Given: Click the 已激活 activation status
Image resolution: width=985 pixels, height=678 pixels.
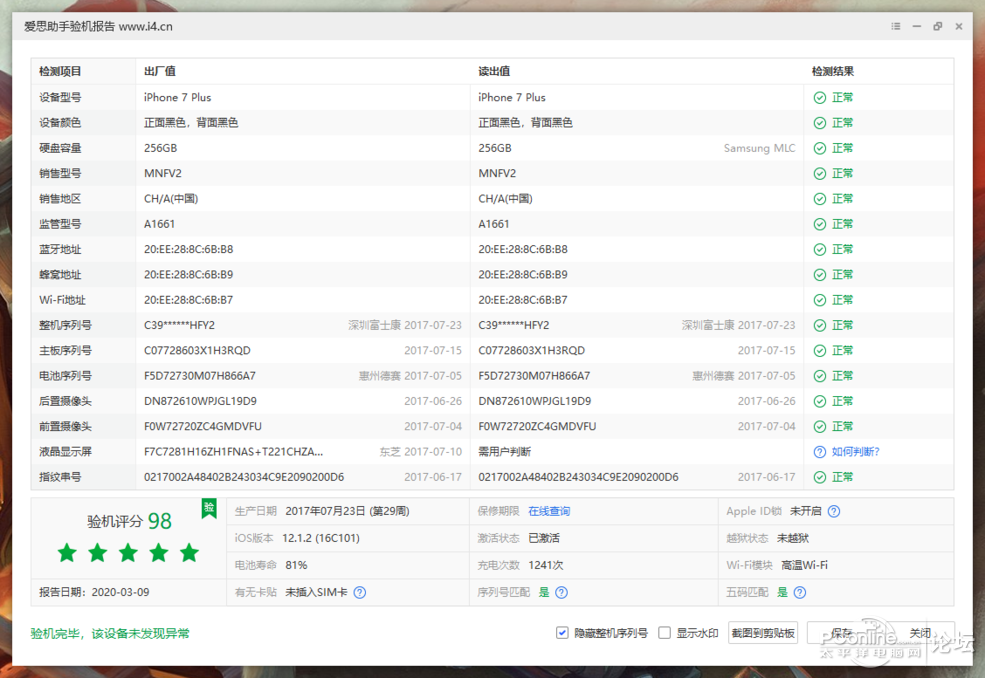Looking at the screenshot, I should tap(544, 539).
